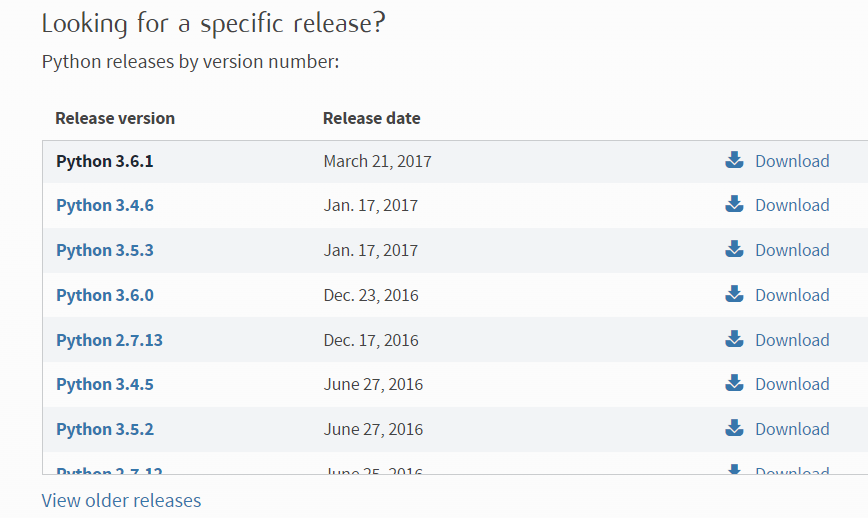Click Download text for Python 3.6.1
The height and width of the screenshot is (518, 868).
[791, 161]
